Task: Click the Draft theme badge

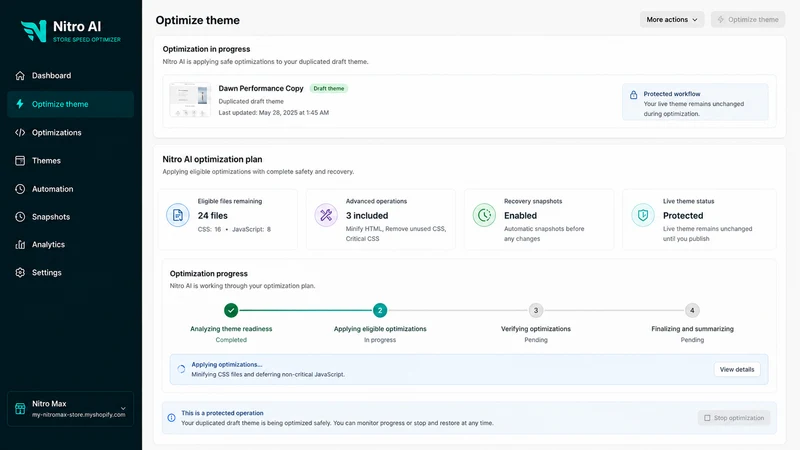Action: 329,88
